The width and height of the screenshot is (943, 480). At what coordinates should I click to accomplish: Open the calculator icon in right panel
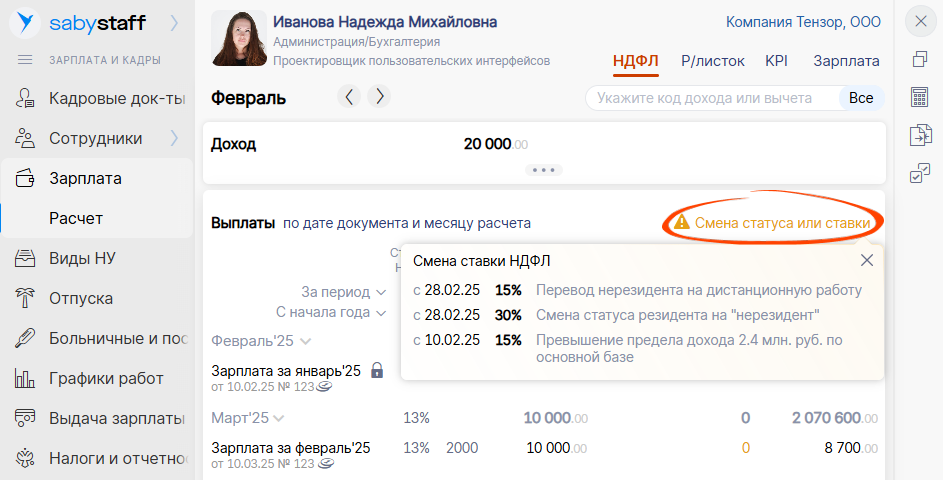coord(919,97)
